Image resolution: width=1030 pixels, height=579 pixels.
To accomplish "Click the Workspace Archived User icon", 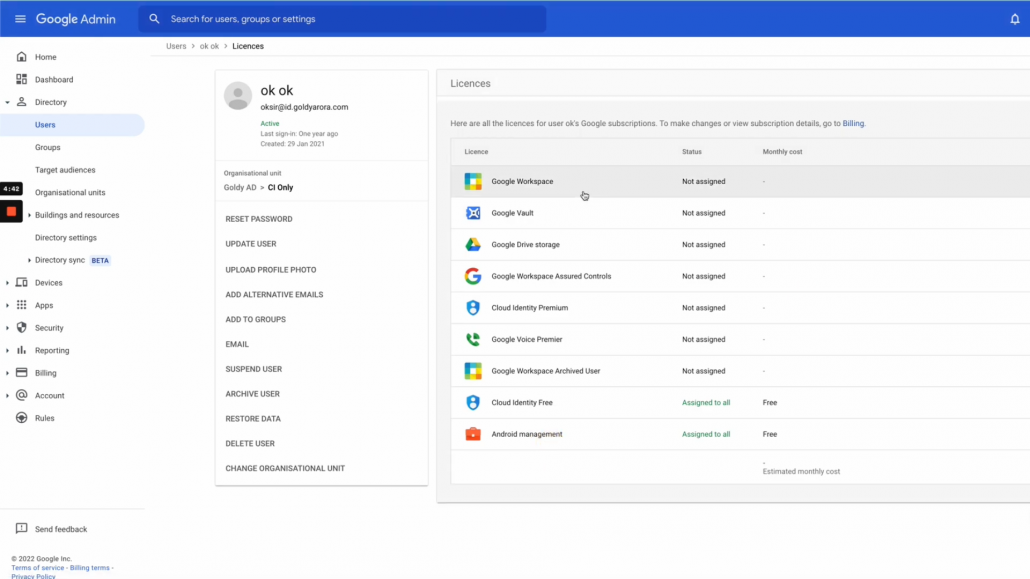I will click(473, 371).
